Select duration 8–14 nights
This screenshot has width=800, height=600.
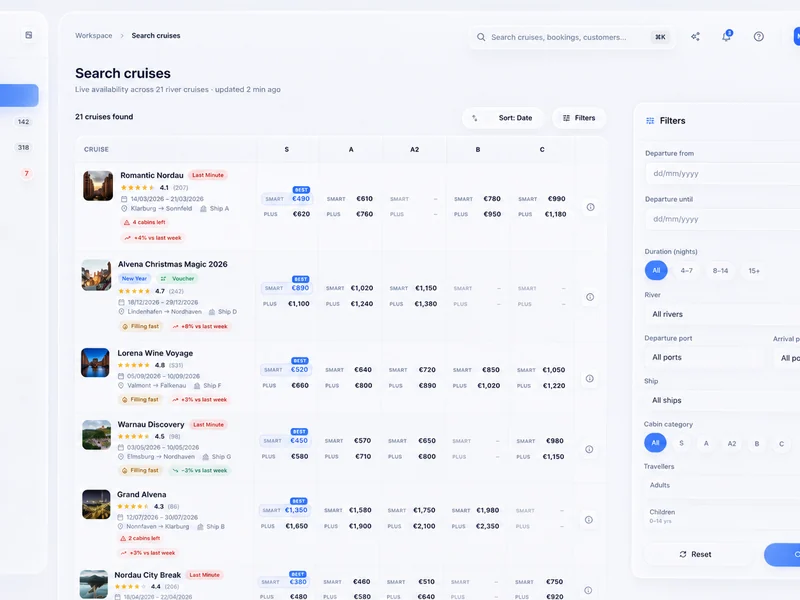(x=720, y=270)
